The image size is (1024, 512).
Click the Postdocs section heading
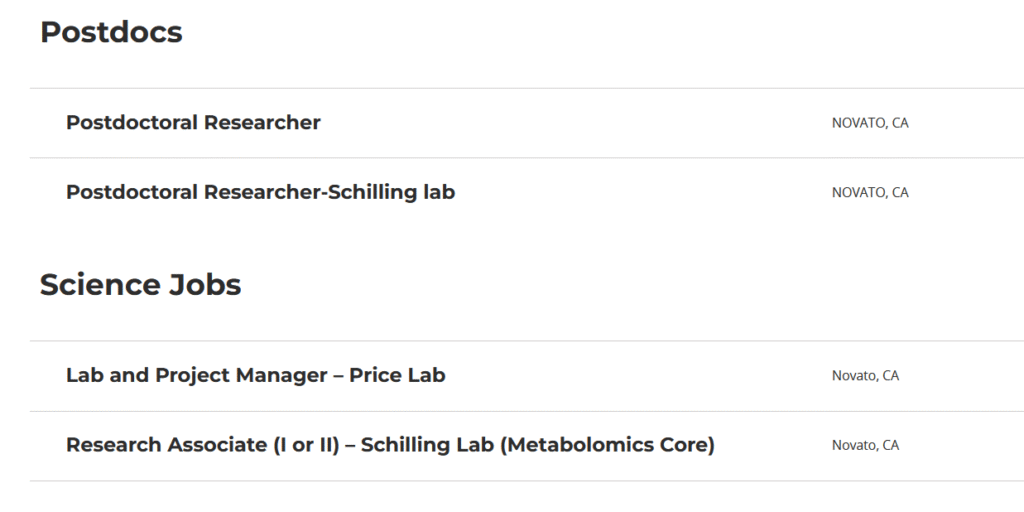tap(111, 32)
